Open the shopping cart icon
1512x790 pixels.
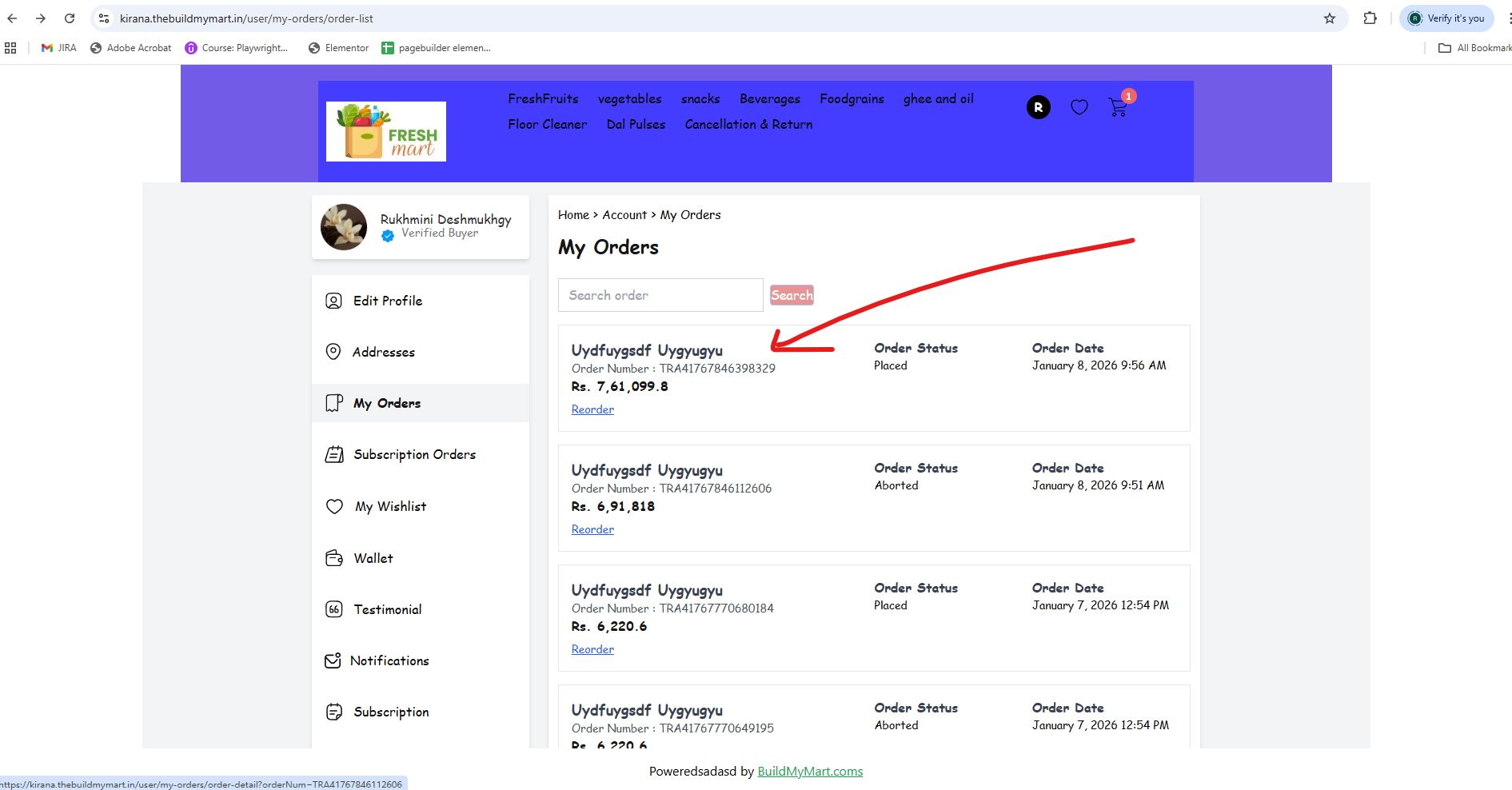(1119, 107)
